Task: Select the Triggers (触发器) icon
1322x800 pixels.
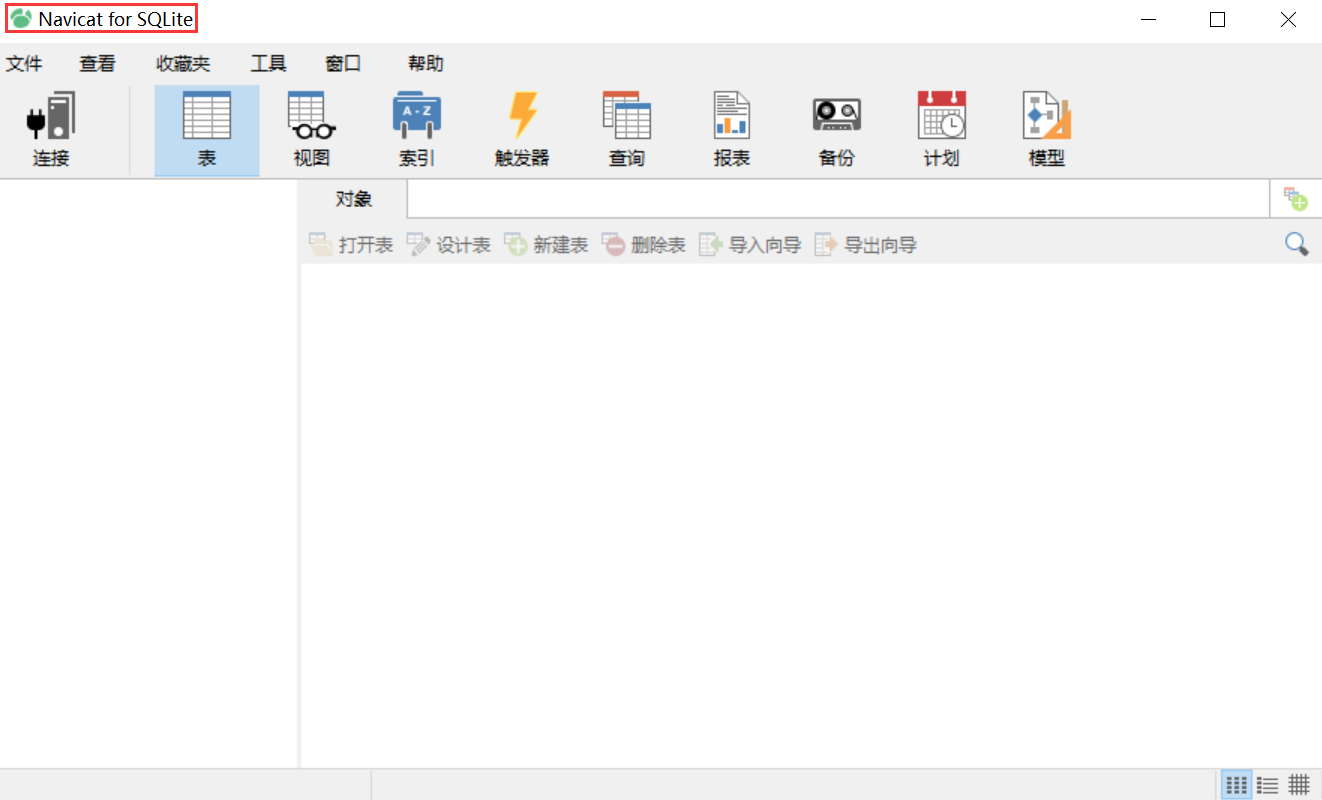Action: tap(521, 128)
